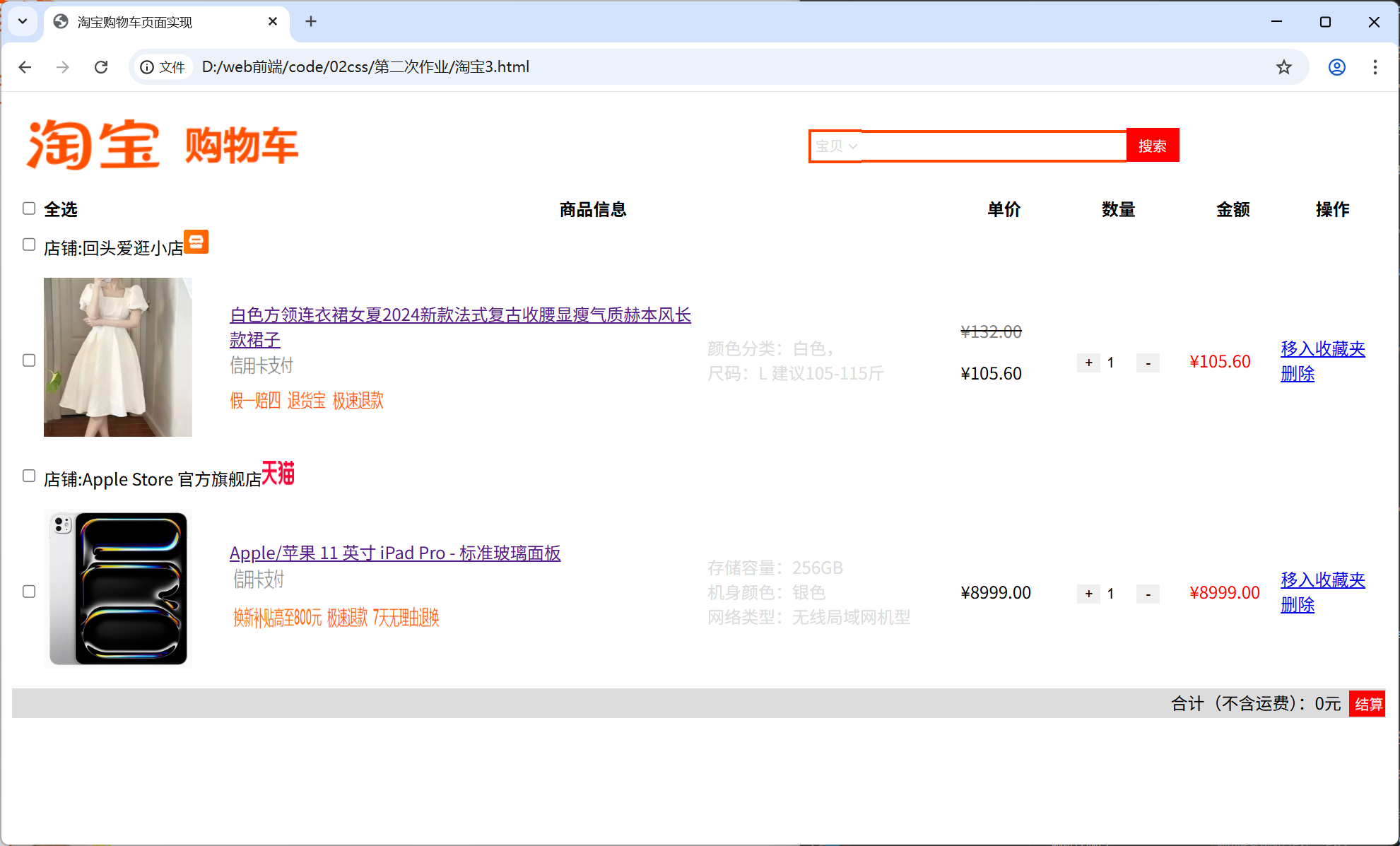Click the 操作 column header
1400x846 pixels.
pyautogui.click(x=1332, y=209)
